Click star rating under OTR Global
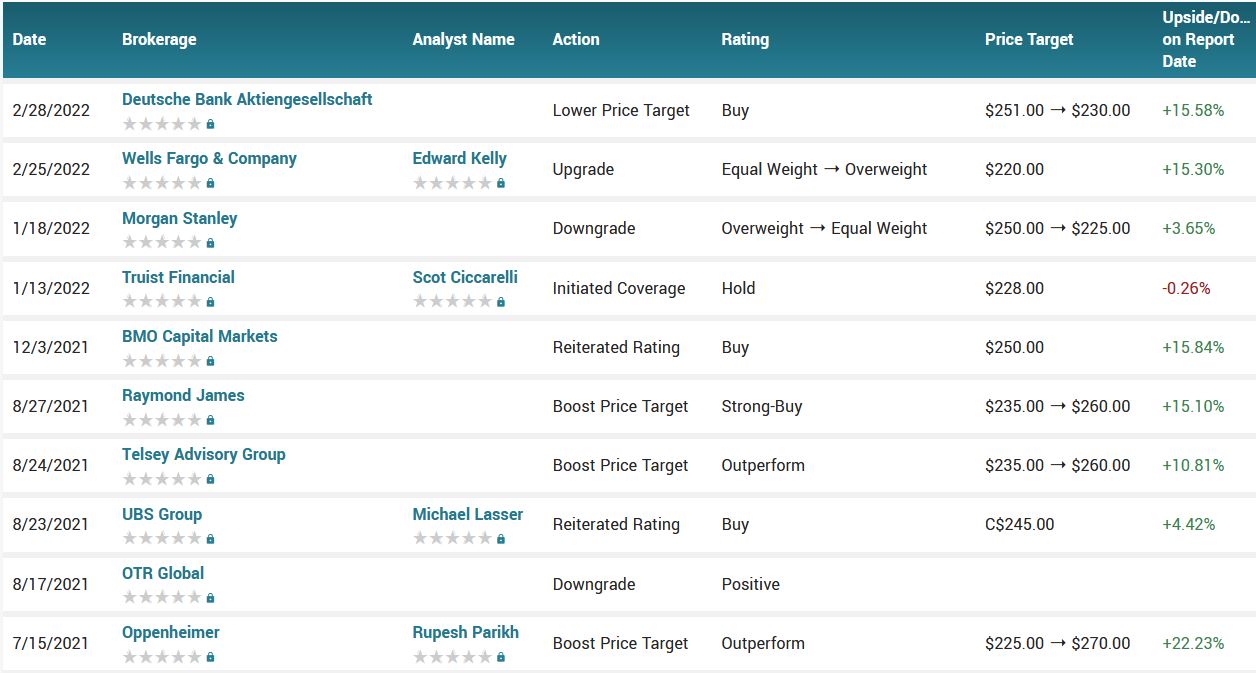The height and width of the screenshot is (673, 1256). point(162,597)
